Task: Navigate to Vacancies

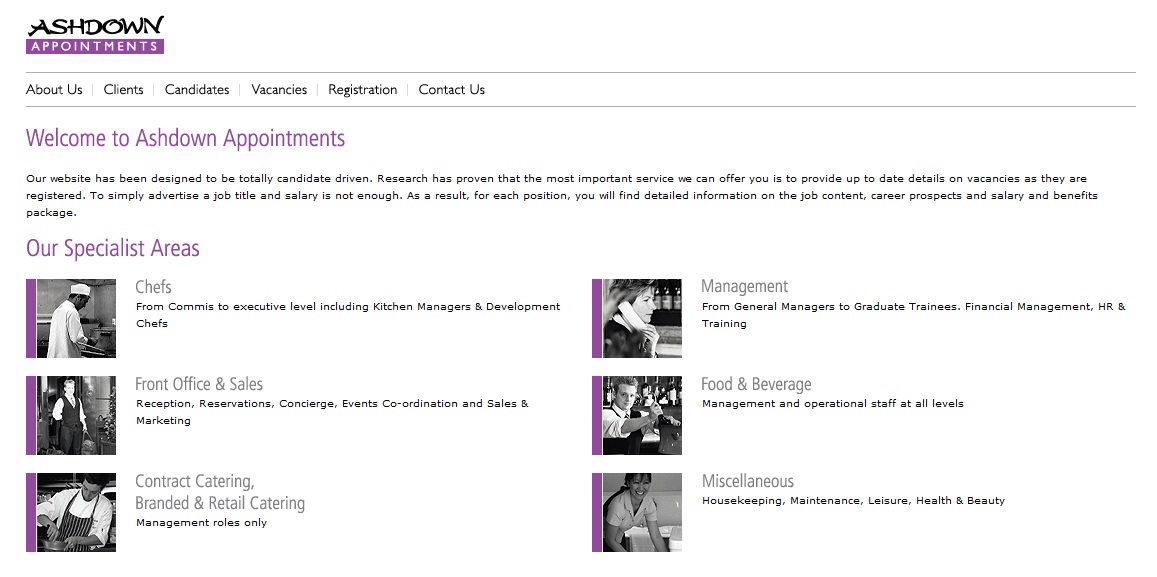Action: [x=279, y=90]
